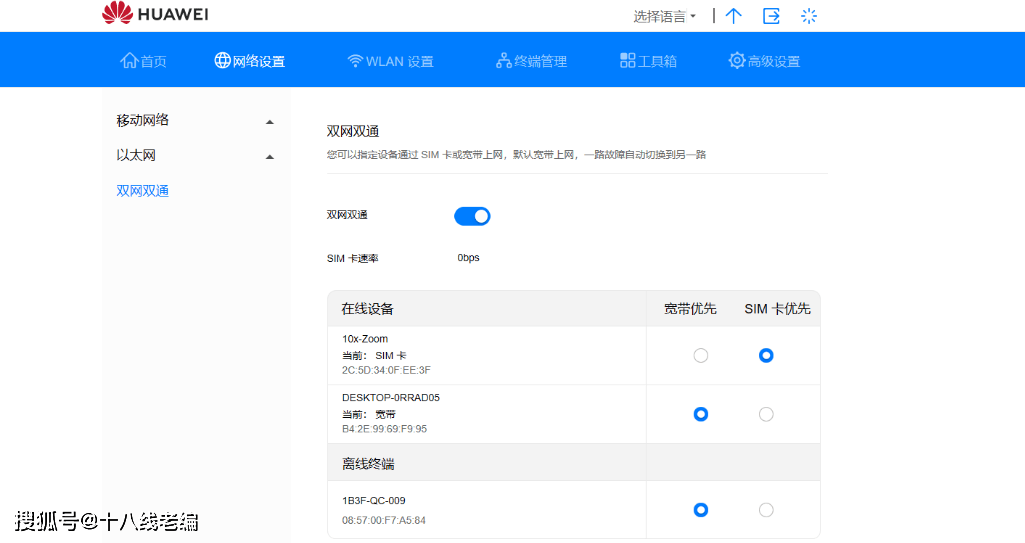
Task: Open the 终端管理 tab
Action: [x=531, y=61]
